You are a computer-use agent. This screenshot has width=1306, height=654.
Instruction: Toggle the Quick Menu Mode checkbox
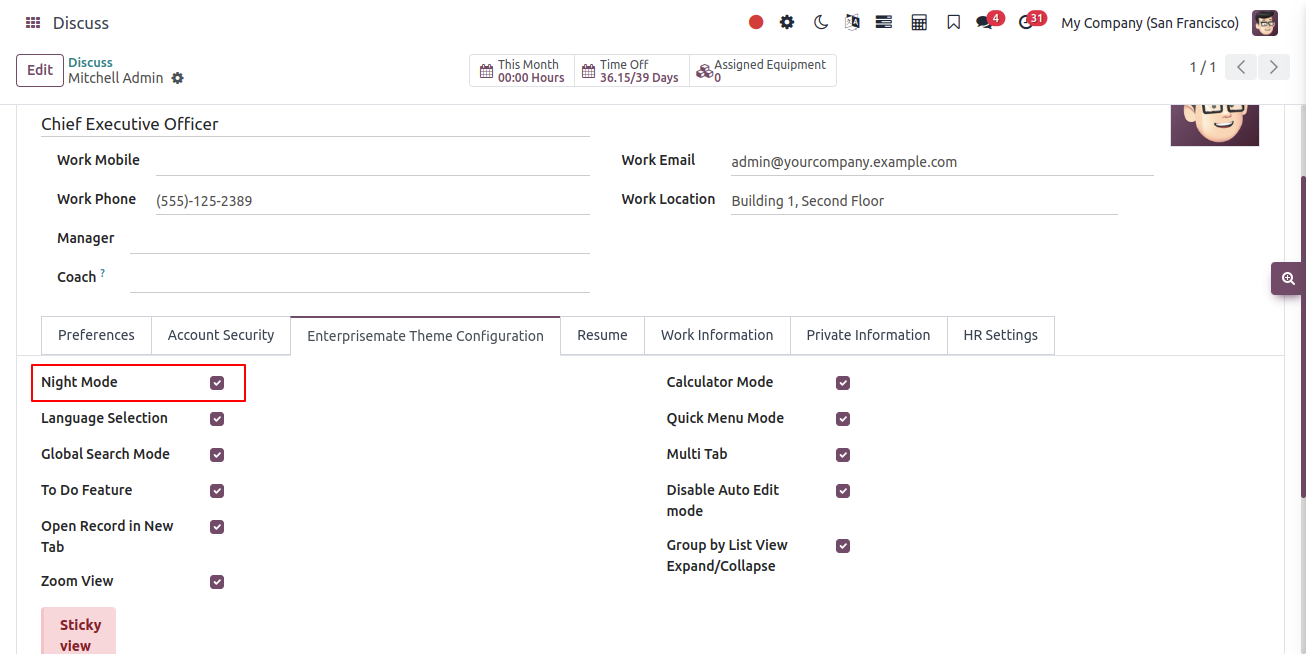pyautogui.click(x=843, y=419)
